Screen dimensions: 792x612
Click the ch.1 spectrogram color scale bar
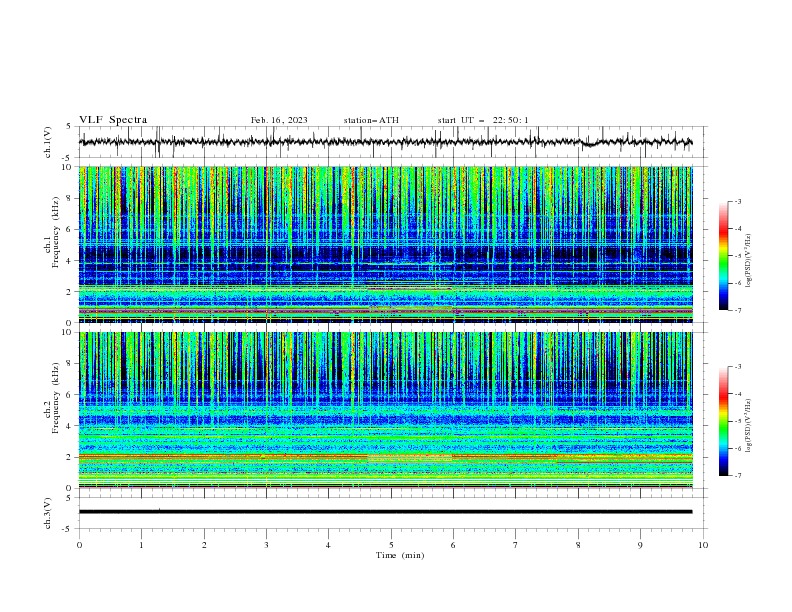pos(723,255)
